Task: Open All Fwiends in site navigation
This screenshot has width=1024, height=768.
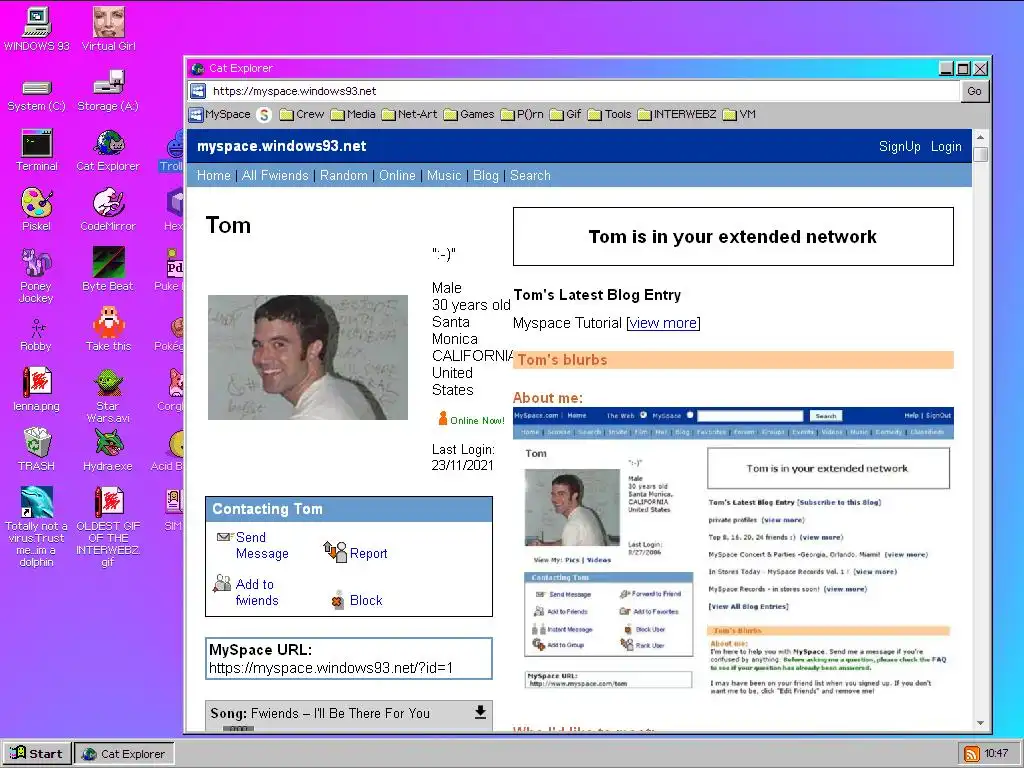Action: pos(275,176)
